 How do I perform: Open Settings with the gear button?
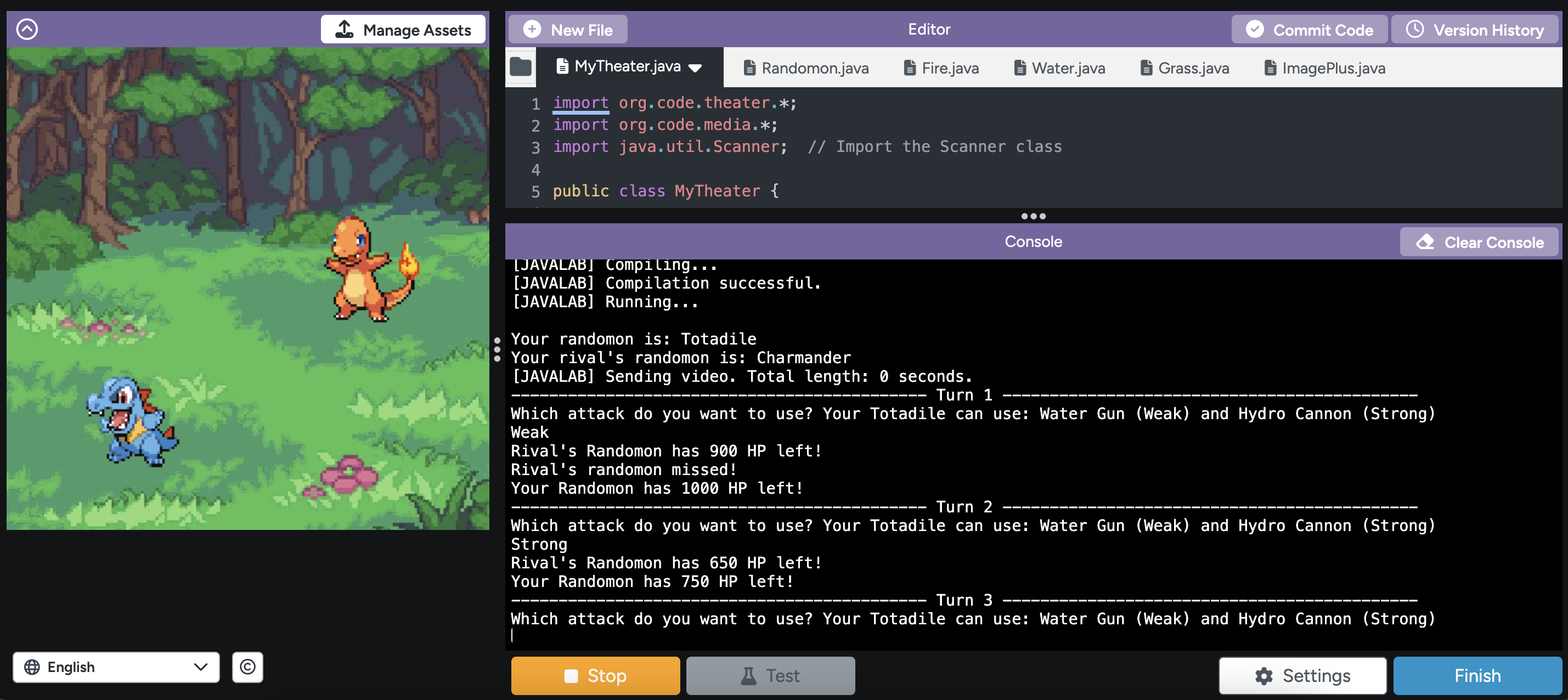(x=1302, y=675)
